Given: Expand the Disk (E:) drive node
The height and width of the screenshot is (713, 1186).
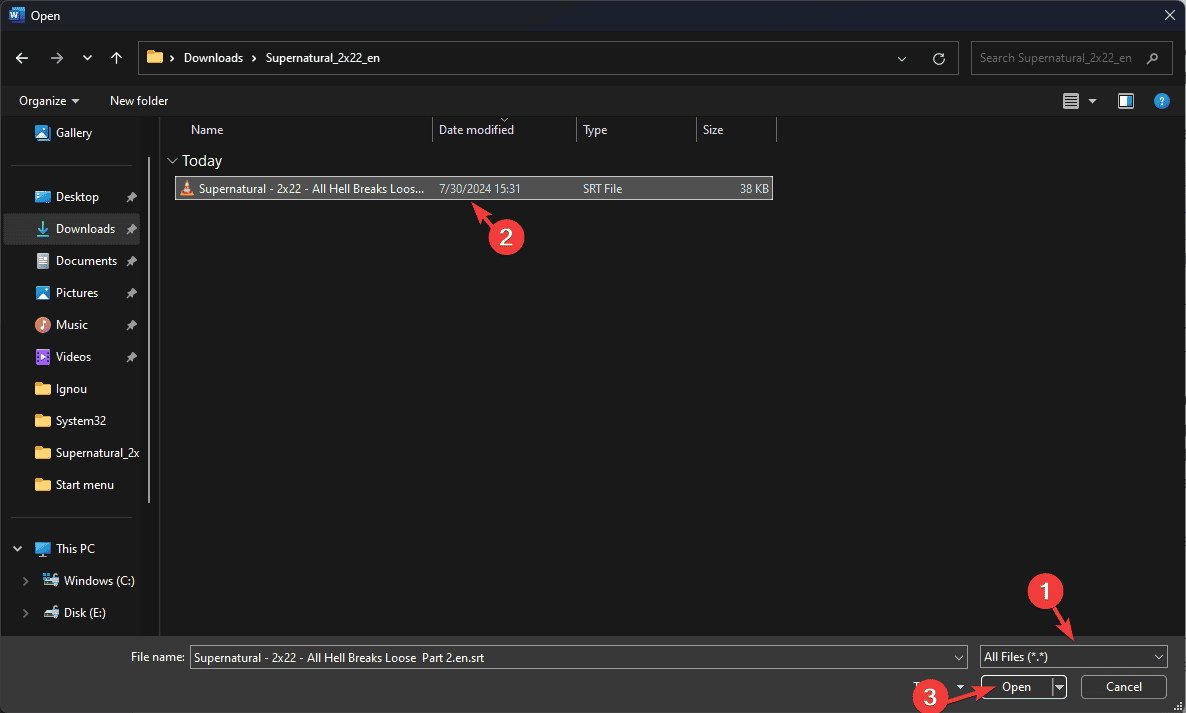Looking at the screenshot, I should point(26,613).
